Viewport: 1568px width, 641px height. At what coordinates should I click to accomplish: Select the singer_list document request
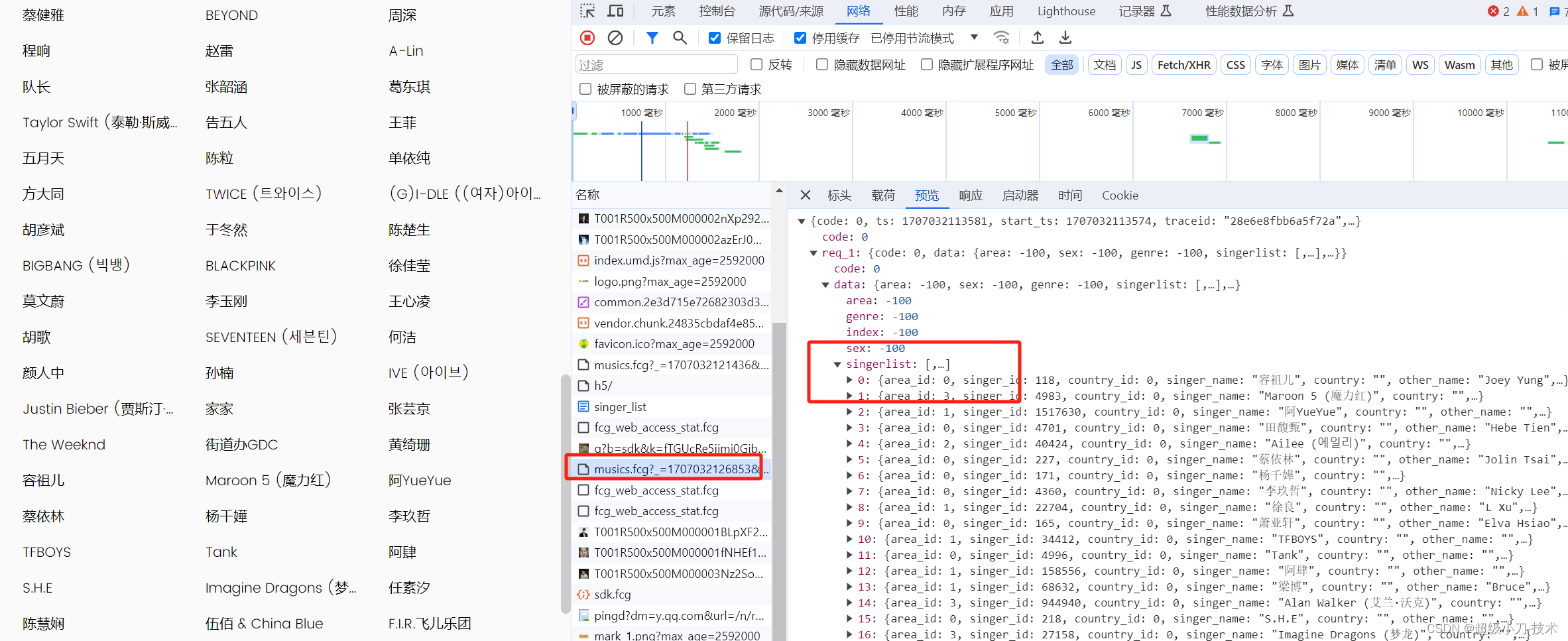click(x=671, y=406)
